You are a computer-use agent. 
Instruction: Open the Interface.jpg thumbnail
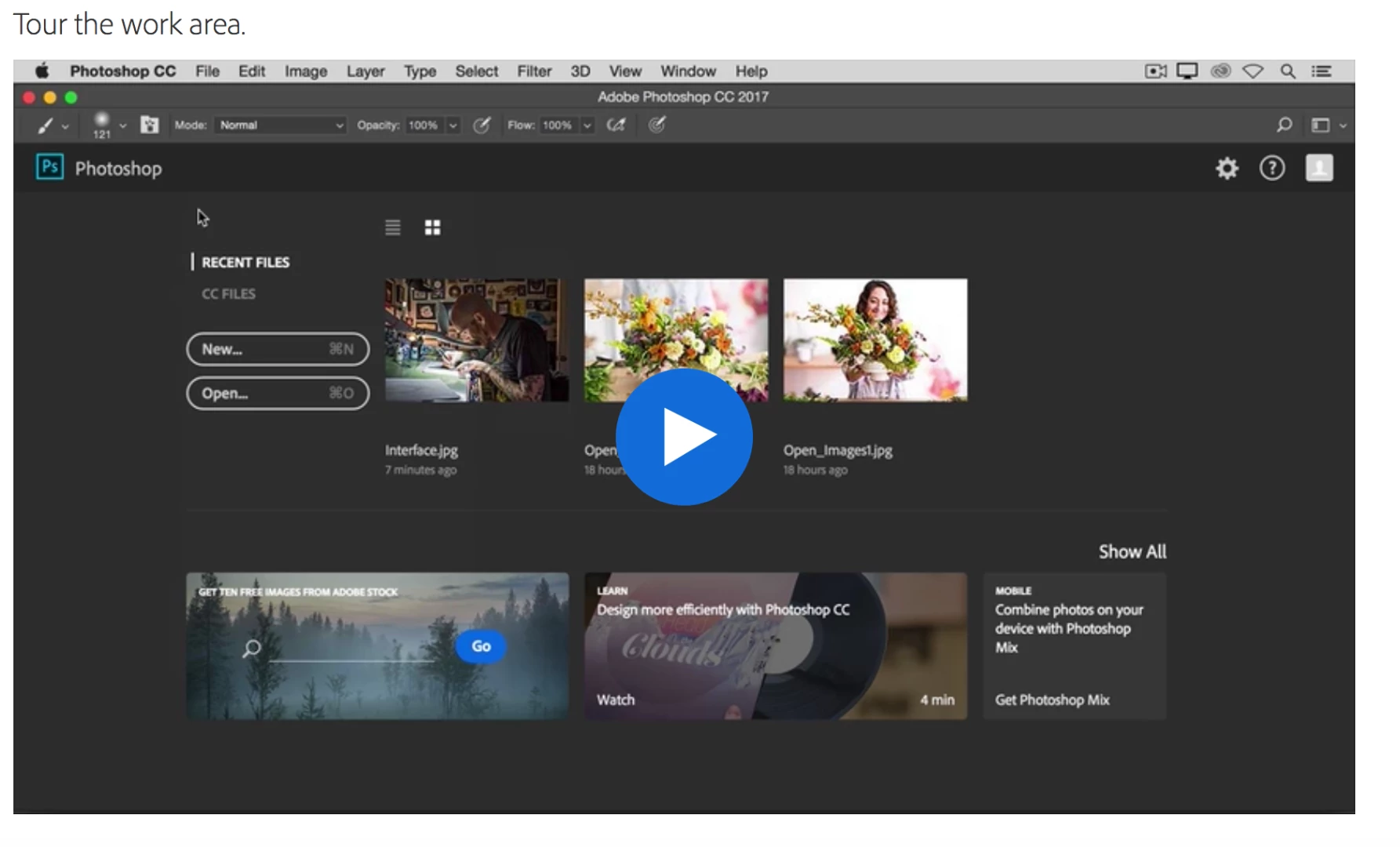pos(477,340)
